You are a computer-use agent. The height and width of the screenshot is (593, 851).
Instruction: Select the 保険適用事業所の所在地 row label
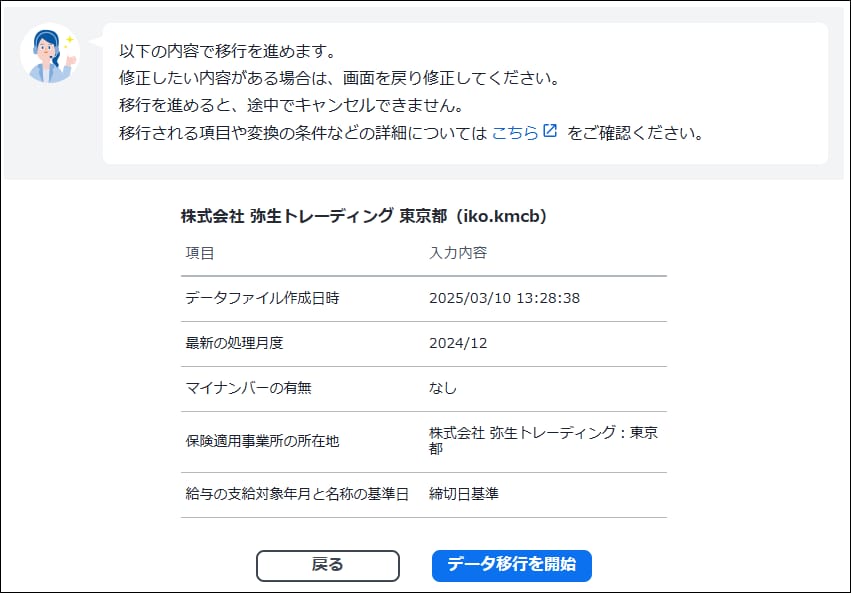(x=262, y=441)
